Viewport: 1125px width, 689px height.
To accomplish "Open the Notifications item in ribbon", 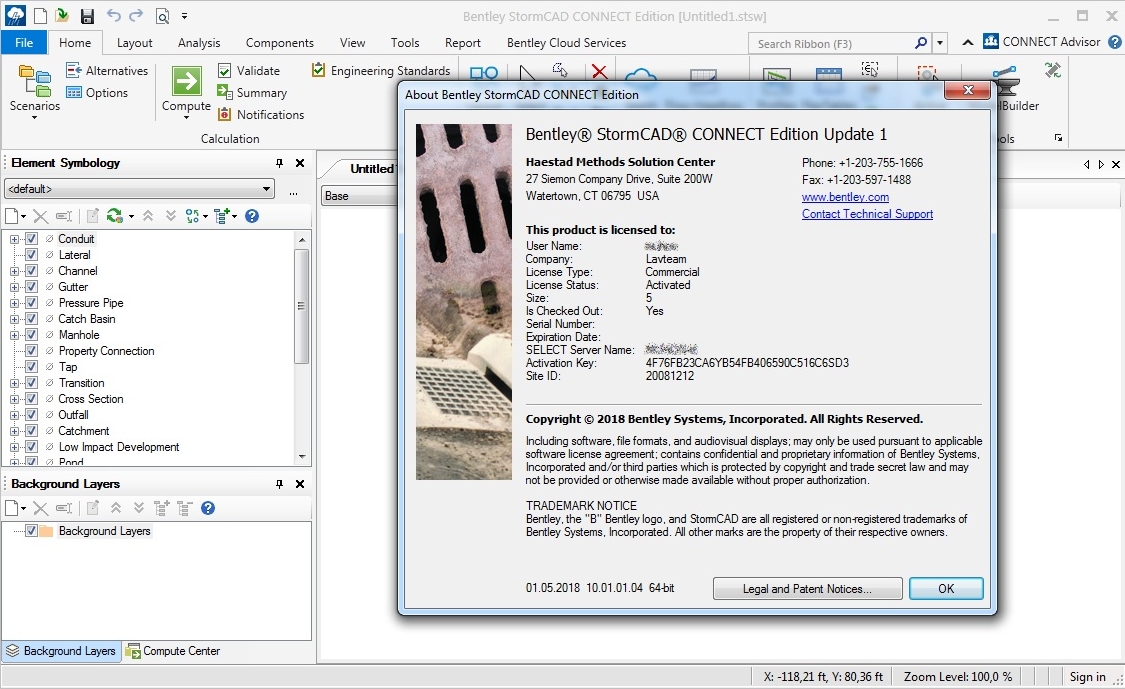I will coord(260,114).
